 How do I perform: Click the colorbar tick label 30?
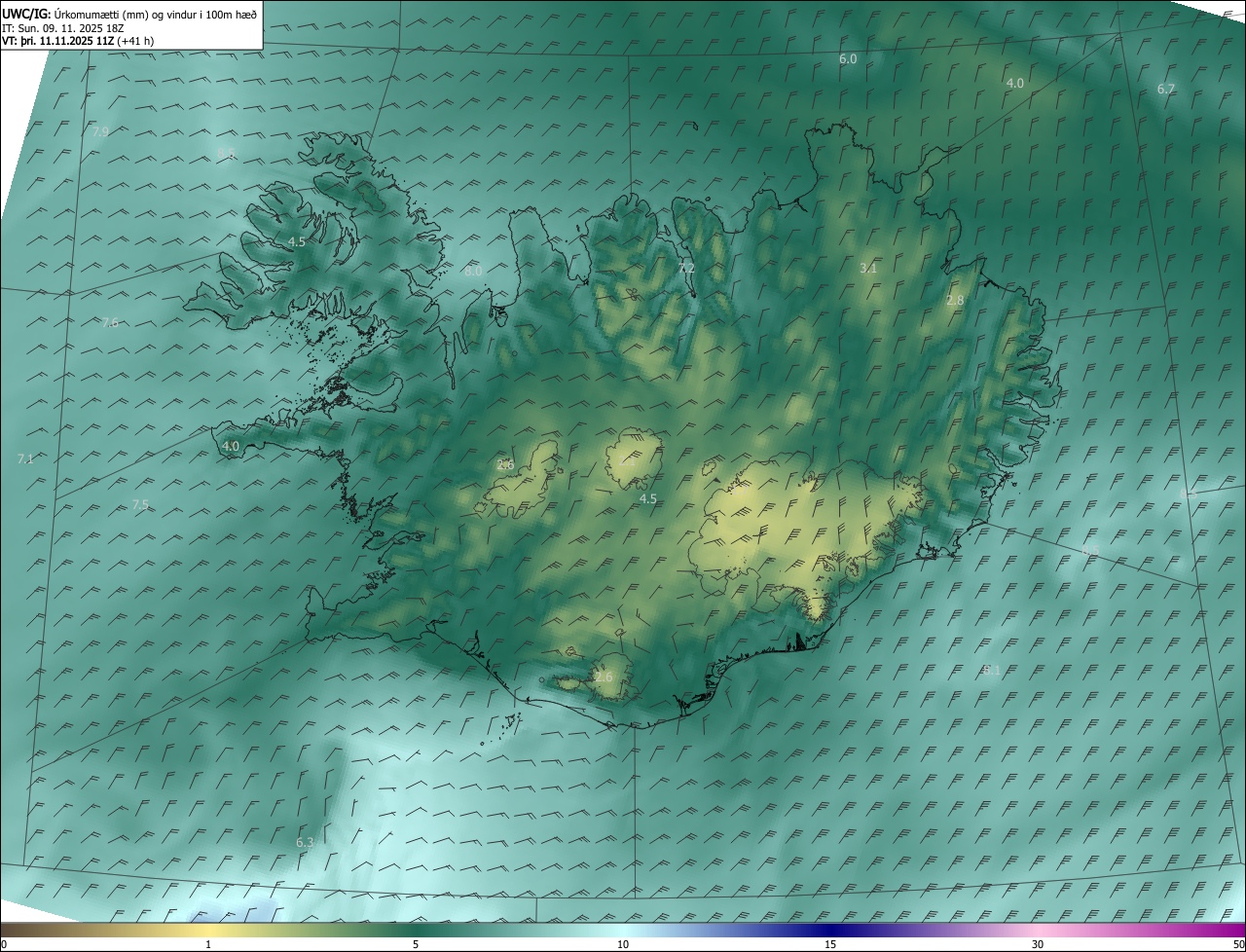(x=1038, y=944)
